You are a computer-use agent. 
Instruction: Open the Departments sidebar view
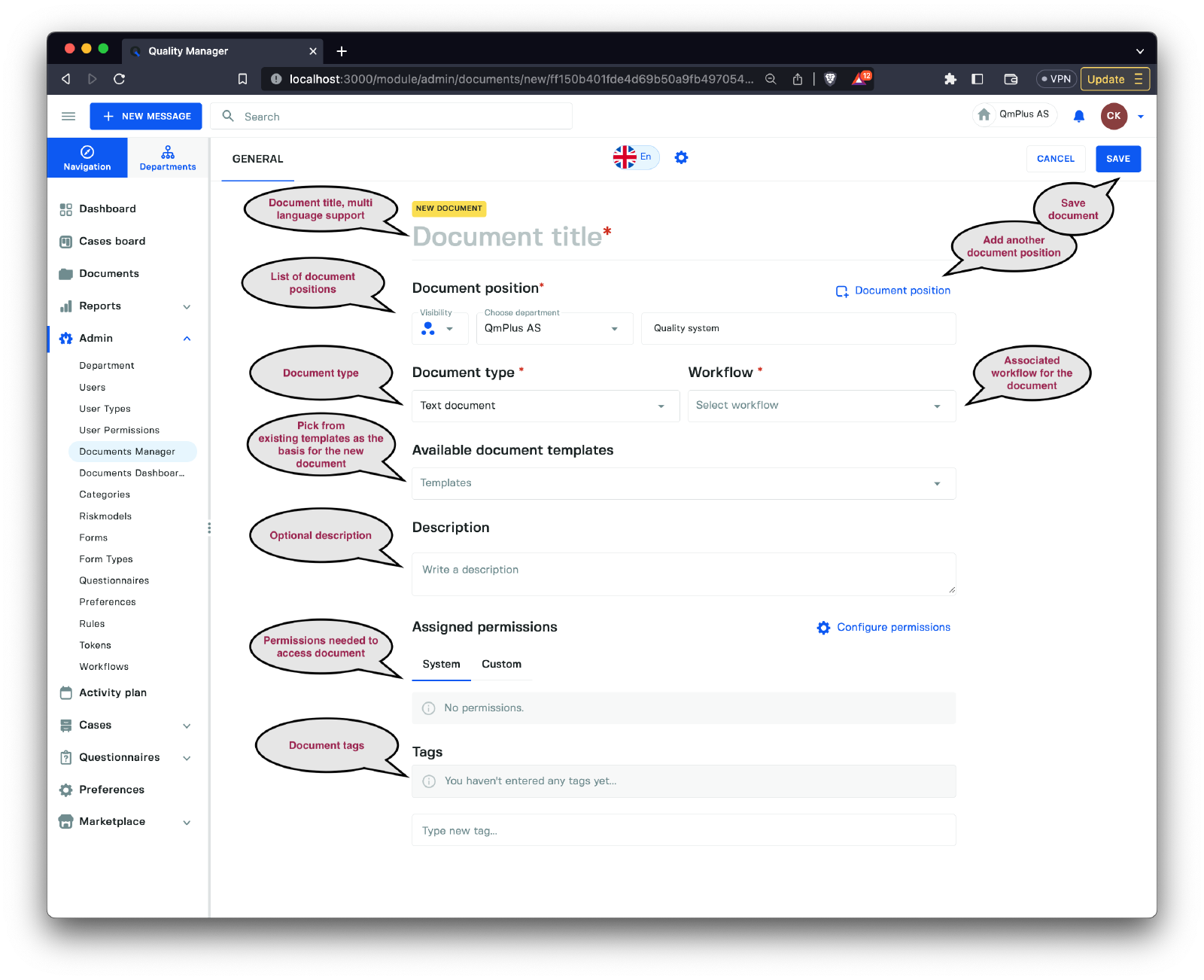167,158
